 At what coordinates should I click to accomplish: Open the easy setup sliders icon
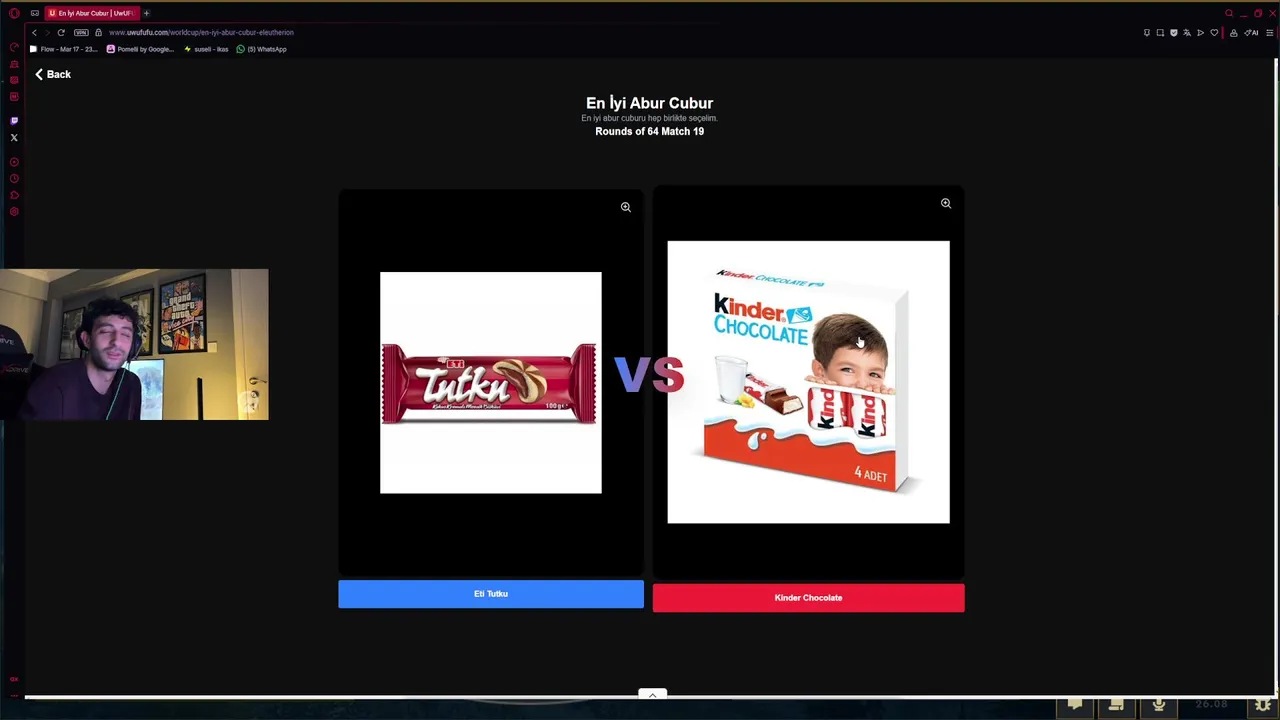click(1270, 33)
